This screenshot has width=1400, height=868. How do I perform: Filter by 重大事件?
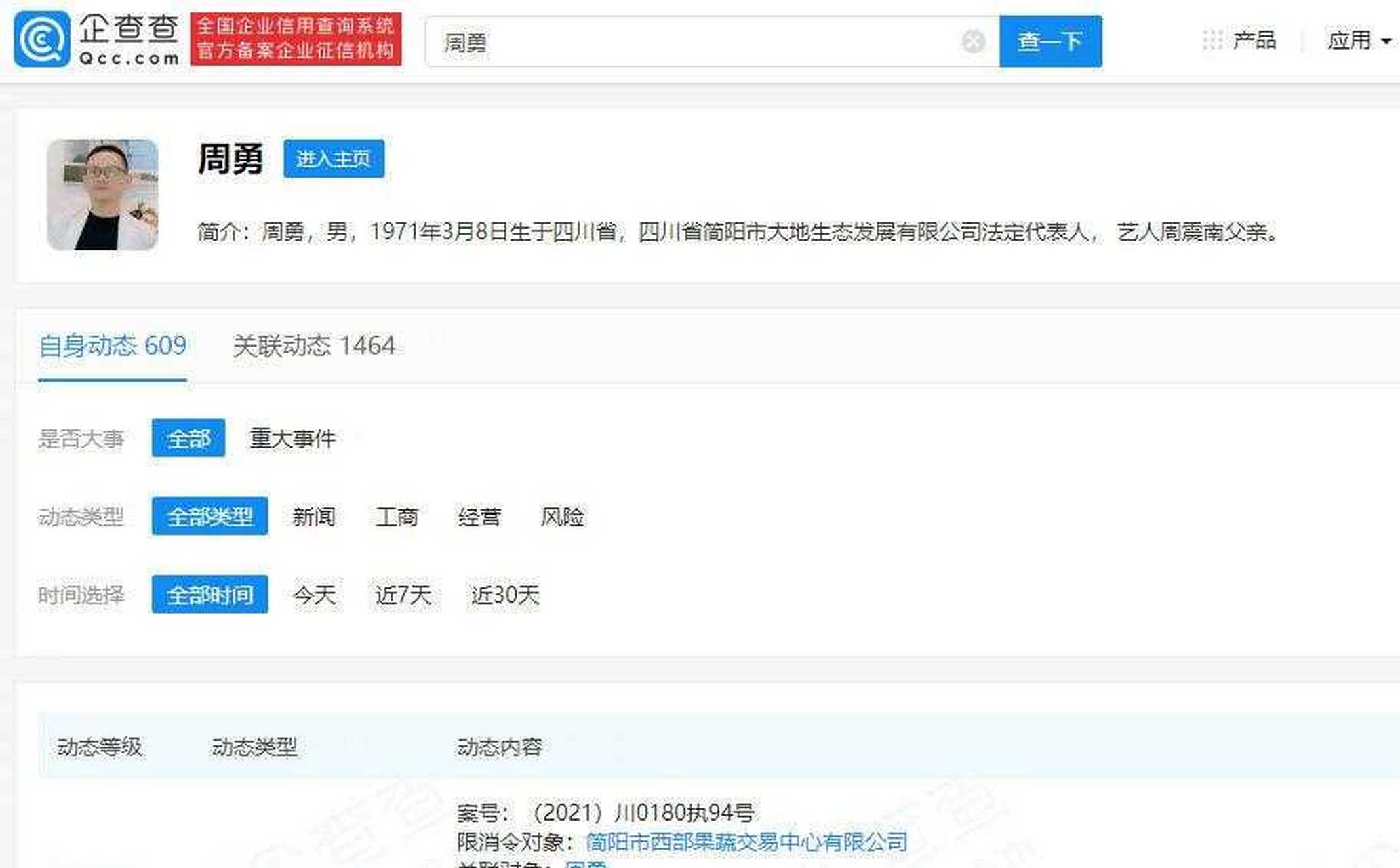pos(293,439)
